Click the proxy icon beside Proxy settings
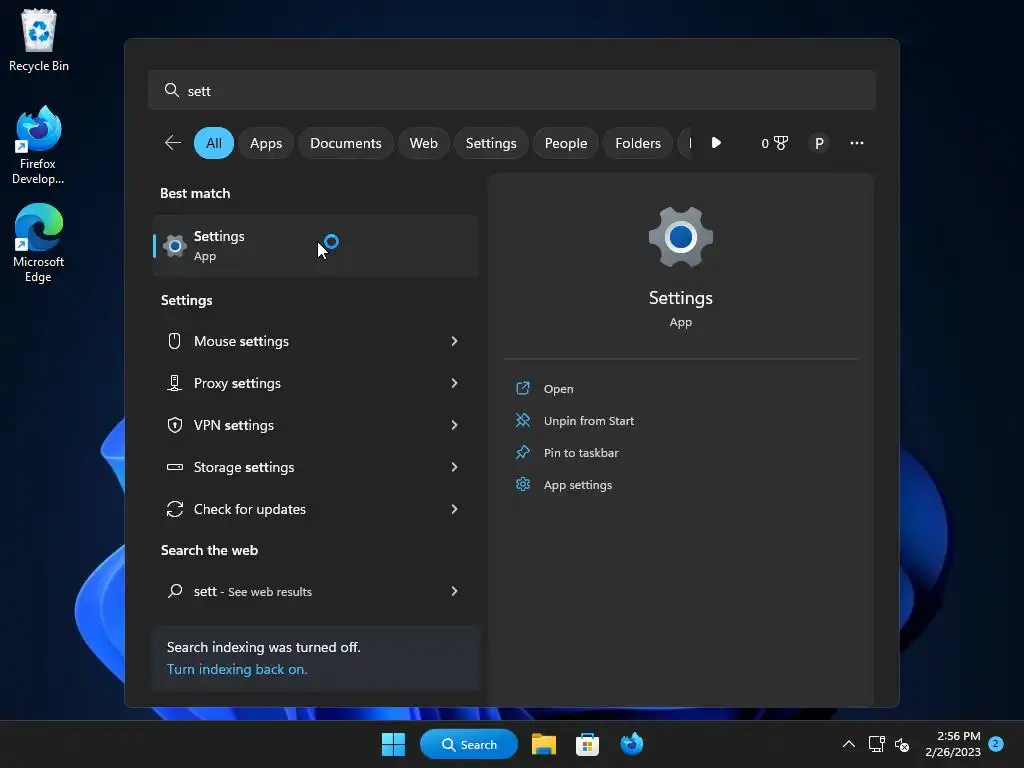Image resolution: width=1024 pixels, height=768 pixels. click(x=174, y=383)
